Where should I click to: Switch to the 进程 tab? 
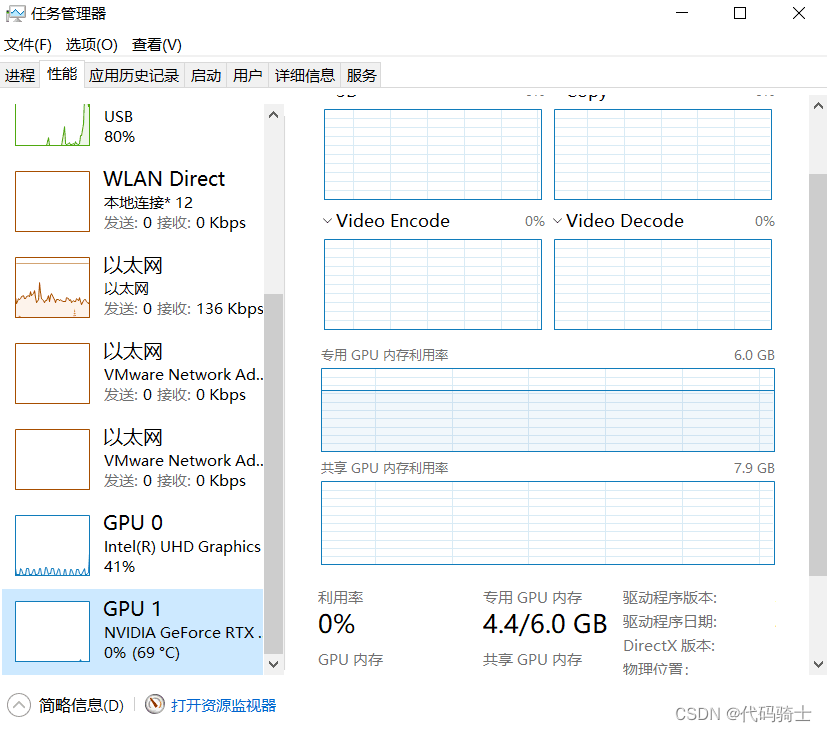(20, 74)
